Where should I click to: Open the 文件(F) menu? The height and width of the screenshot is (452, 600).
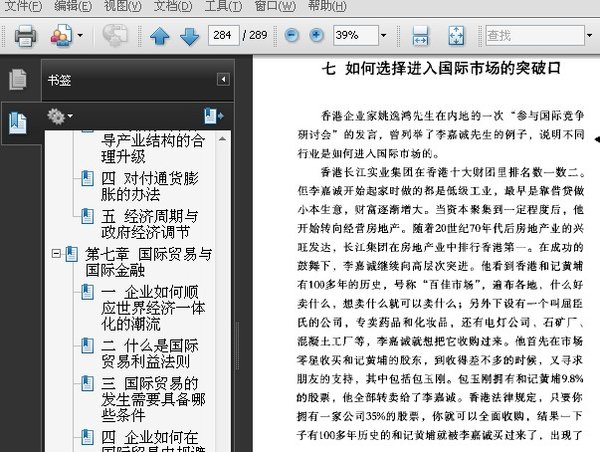click(23, 6)
